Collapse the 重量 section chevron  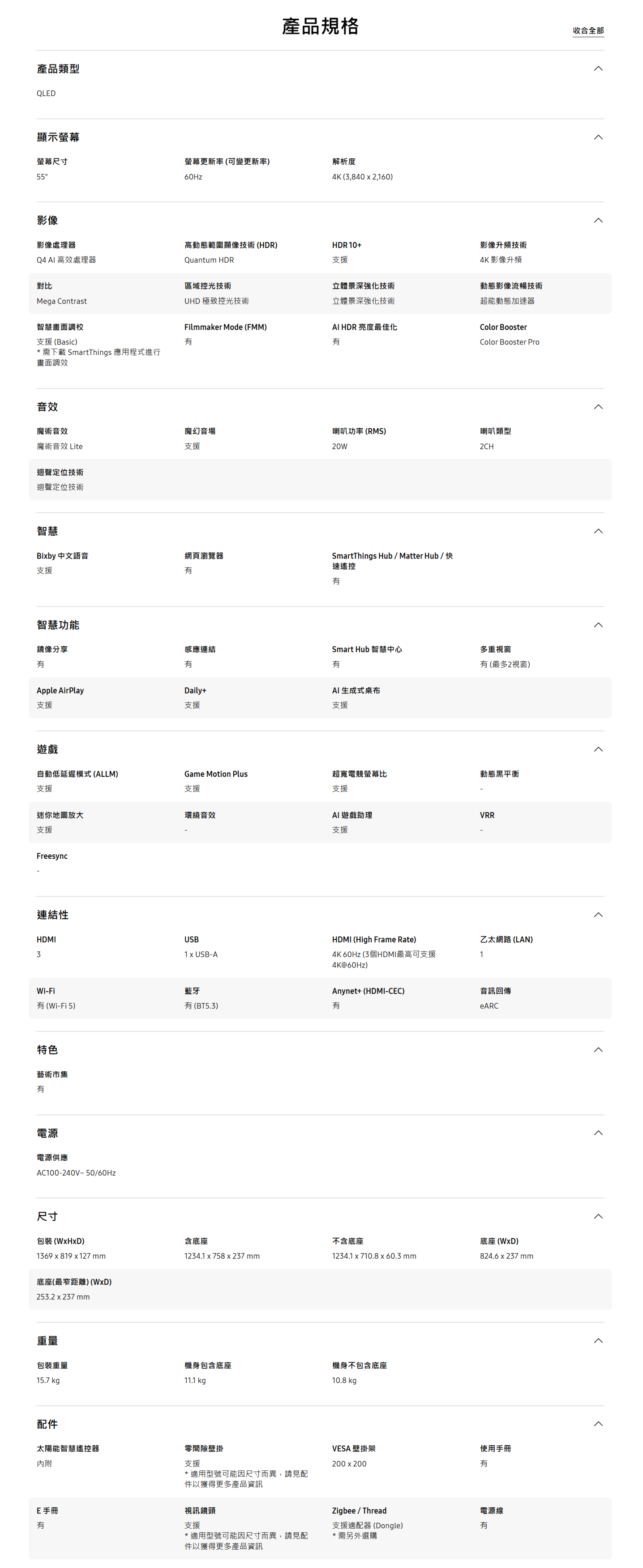point(598,1341)
